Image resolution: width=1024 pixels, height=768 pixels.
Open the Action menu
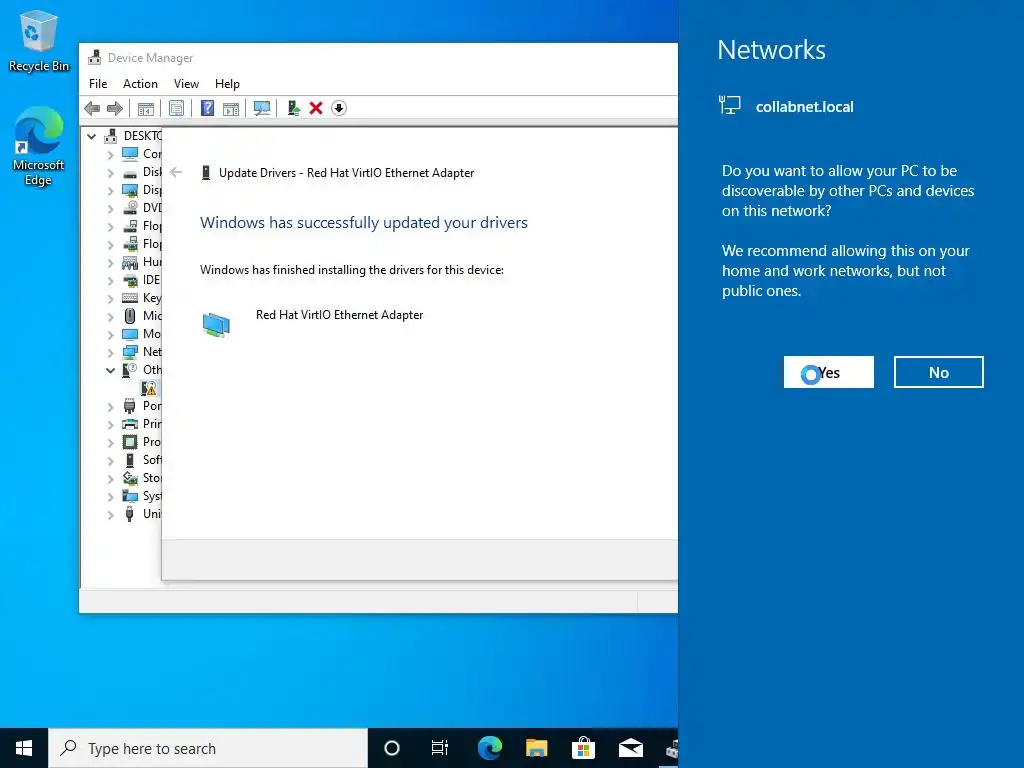[x=140, y=84]
